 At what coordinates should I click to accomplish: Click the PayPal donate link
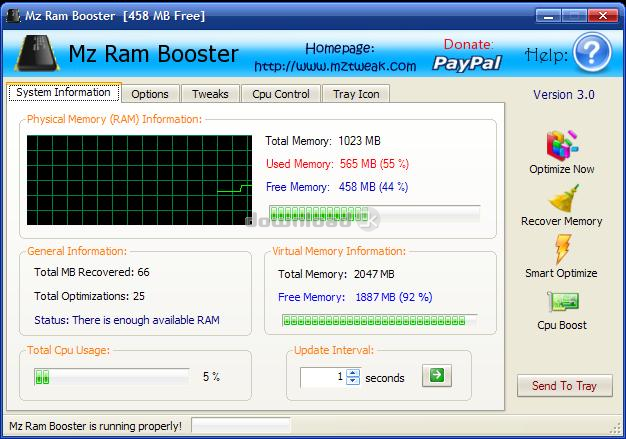click(467, 63)
